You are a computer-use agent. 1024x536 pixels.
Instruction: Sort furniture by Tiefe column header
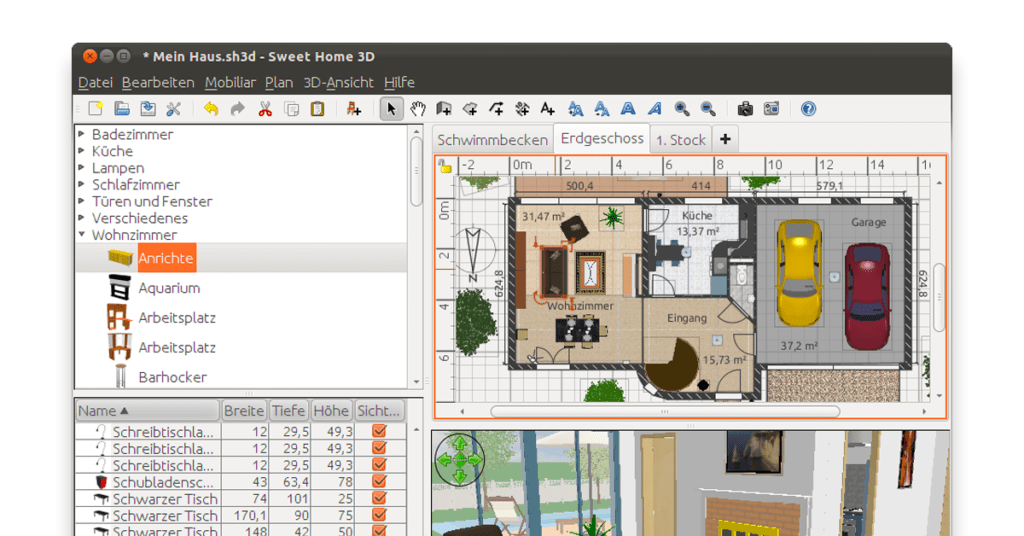[x=289, y=411]
